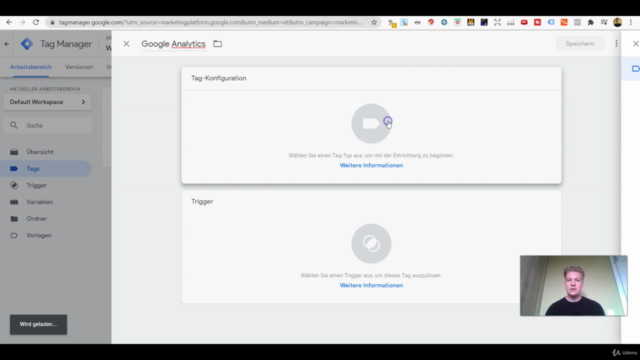Open Weitere Informationen link under Trigger
This screenshot has width=640, height=360.
pos(371,285)
